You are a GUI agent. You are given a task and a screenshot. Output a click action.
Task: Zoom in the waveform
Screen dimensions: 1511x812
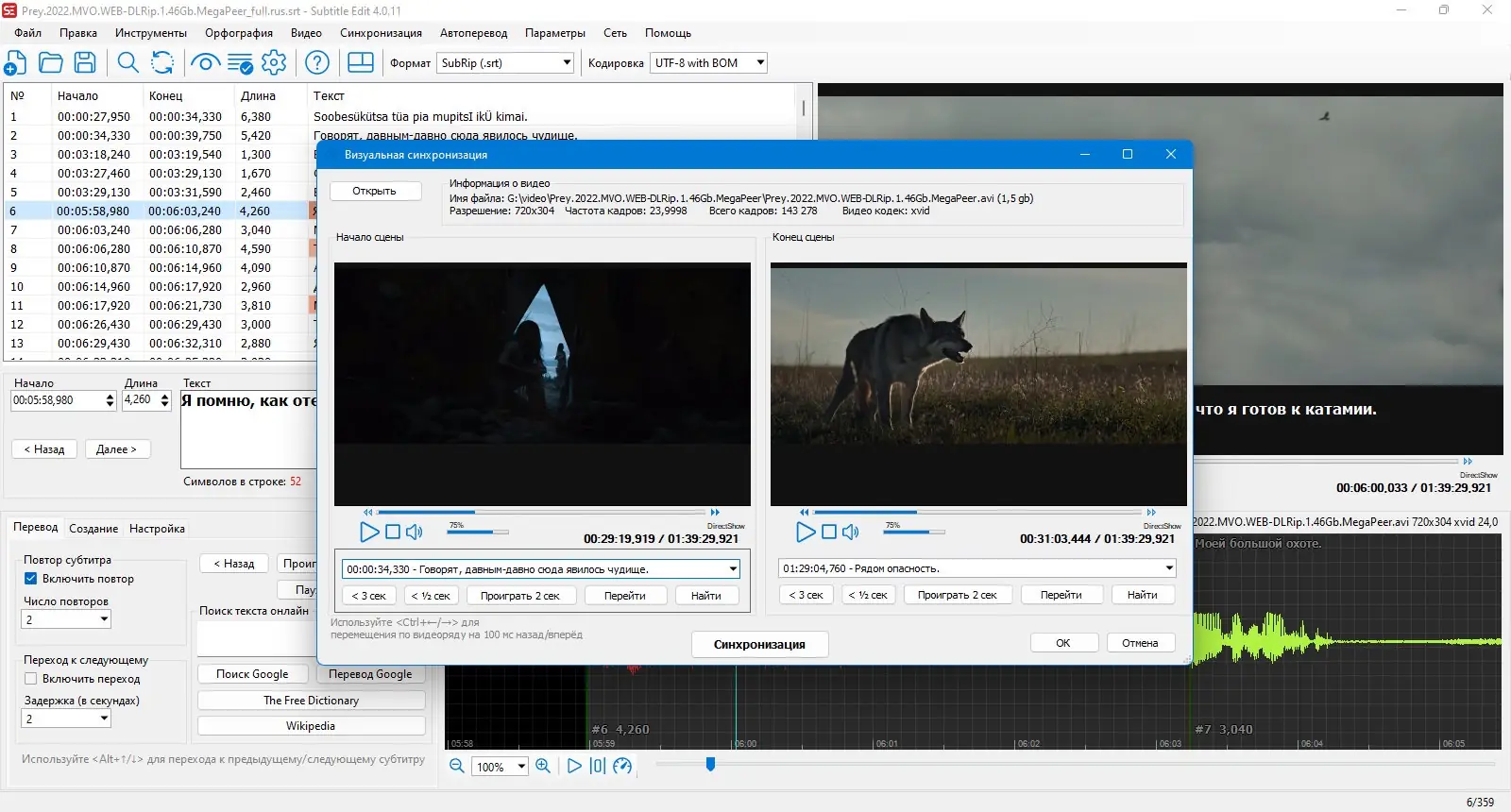tap(543, 766)
